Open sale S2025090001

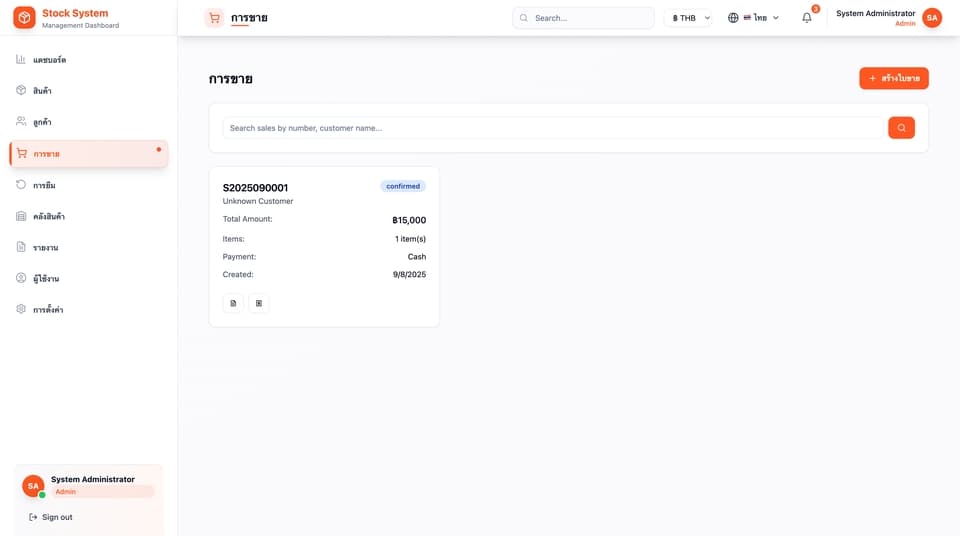(x=255, y=188)
